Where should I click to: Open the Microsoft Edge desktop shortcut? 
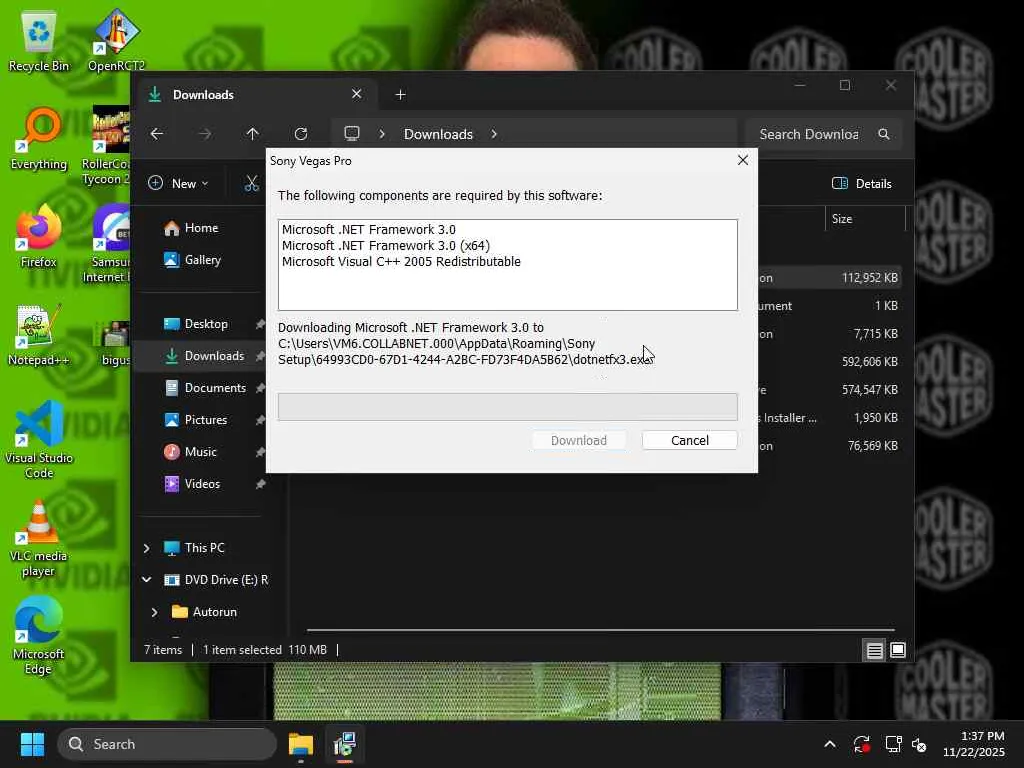[39, 636]
